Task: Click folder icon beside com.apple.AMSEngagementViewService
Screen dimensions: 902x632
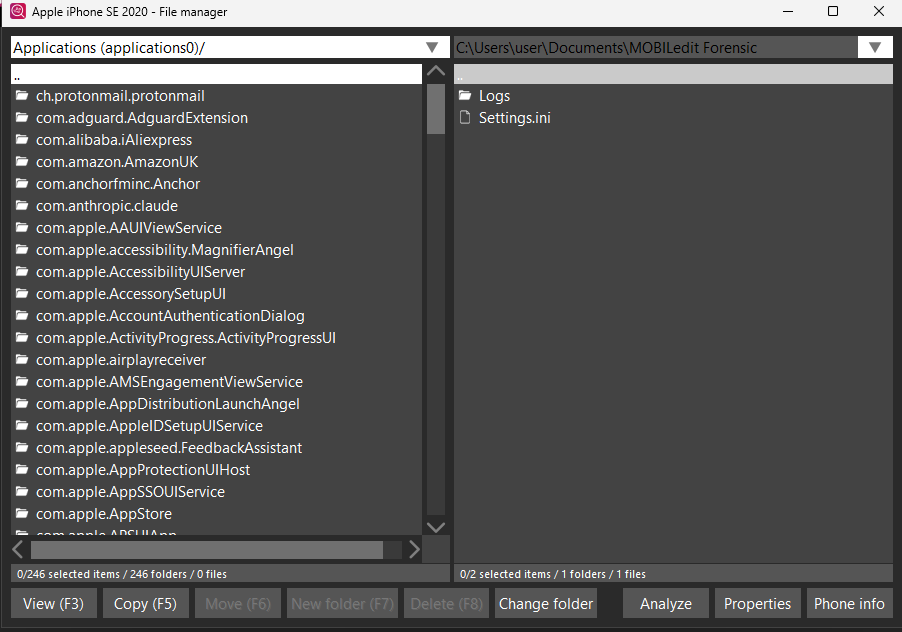Action: pos(22,381)
